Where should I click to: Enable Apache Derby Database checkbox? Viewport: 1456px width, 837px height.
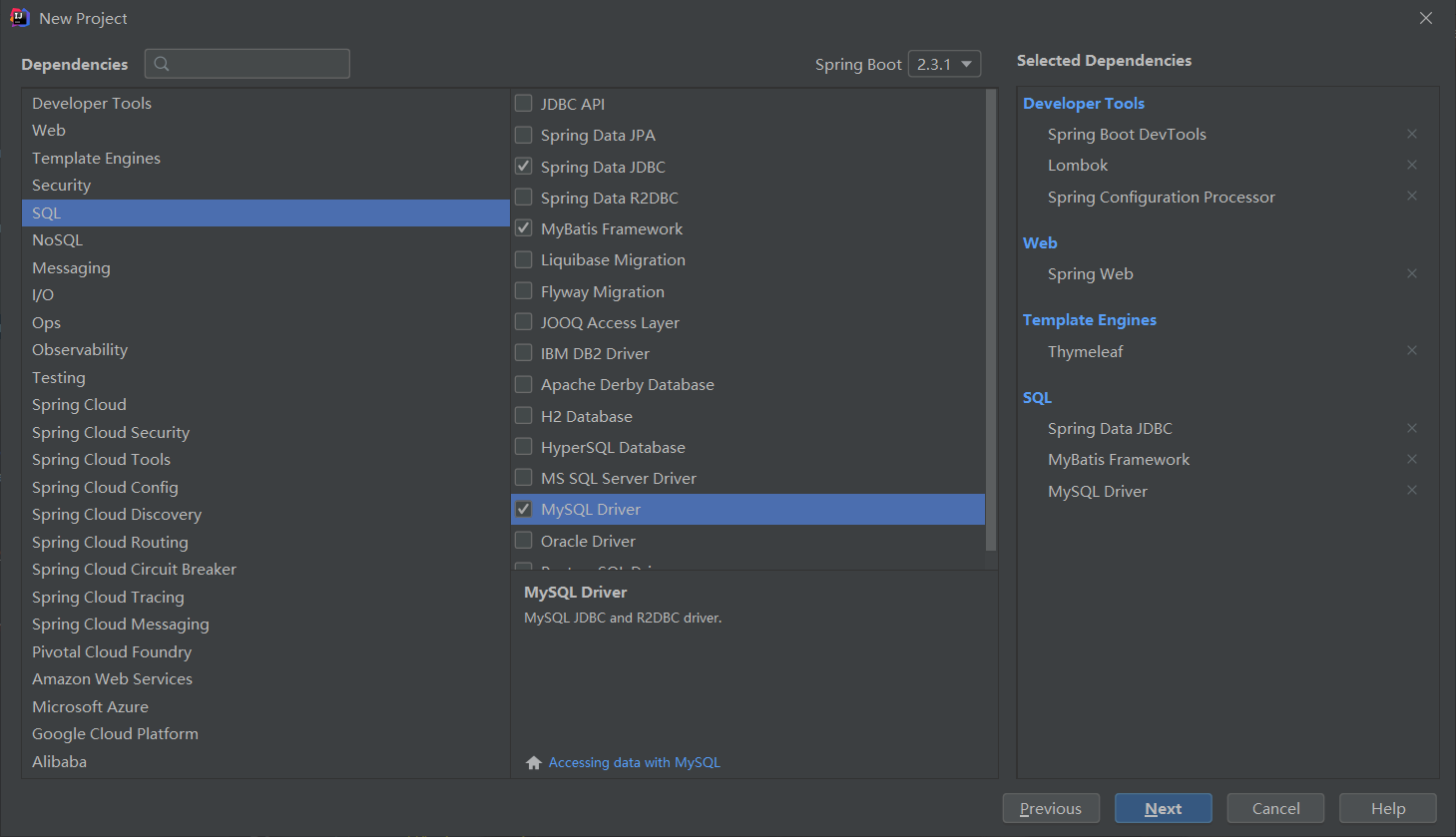coord(523,384)
